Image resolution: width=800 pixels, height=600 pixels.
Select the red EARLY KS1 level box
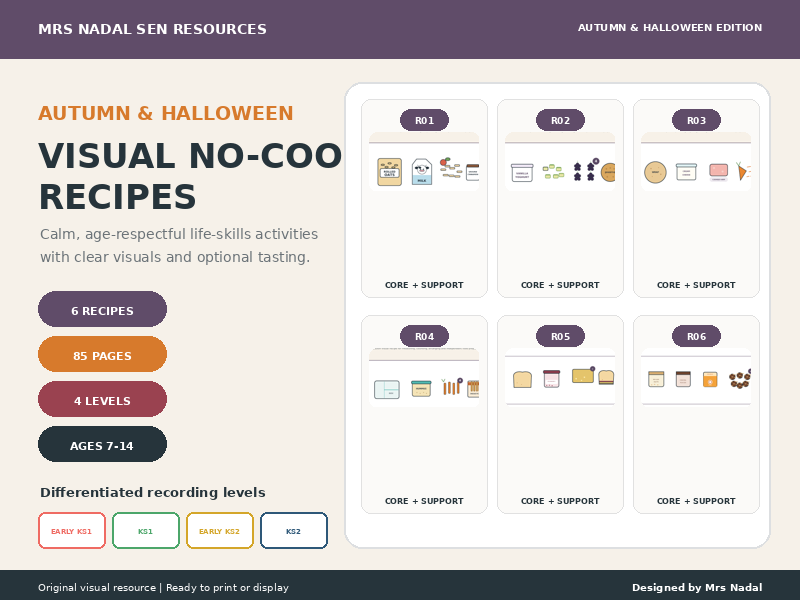click(72, 531)
